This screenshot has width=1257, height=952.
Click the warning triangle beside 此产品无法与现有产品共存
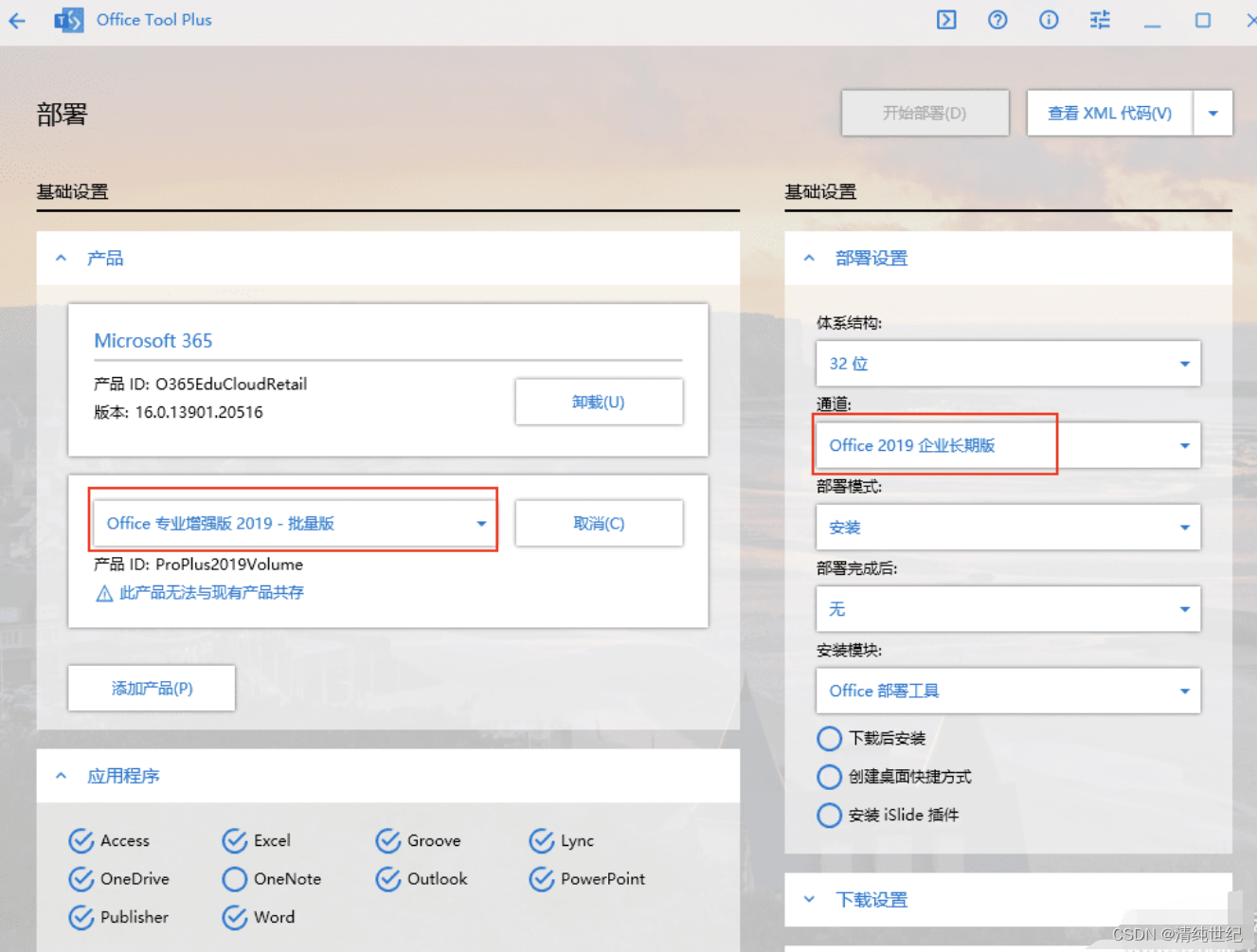pos(104,592)
